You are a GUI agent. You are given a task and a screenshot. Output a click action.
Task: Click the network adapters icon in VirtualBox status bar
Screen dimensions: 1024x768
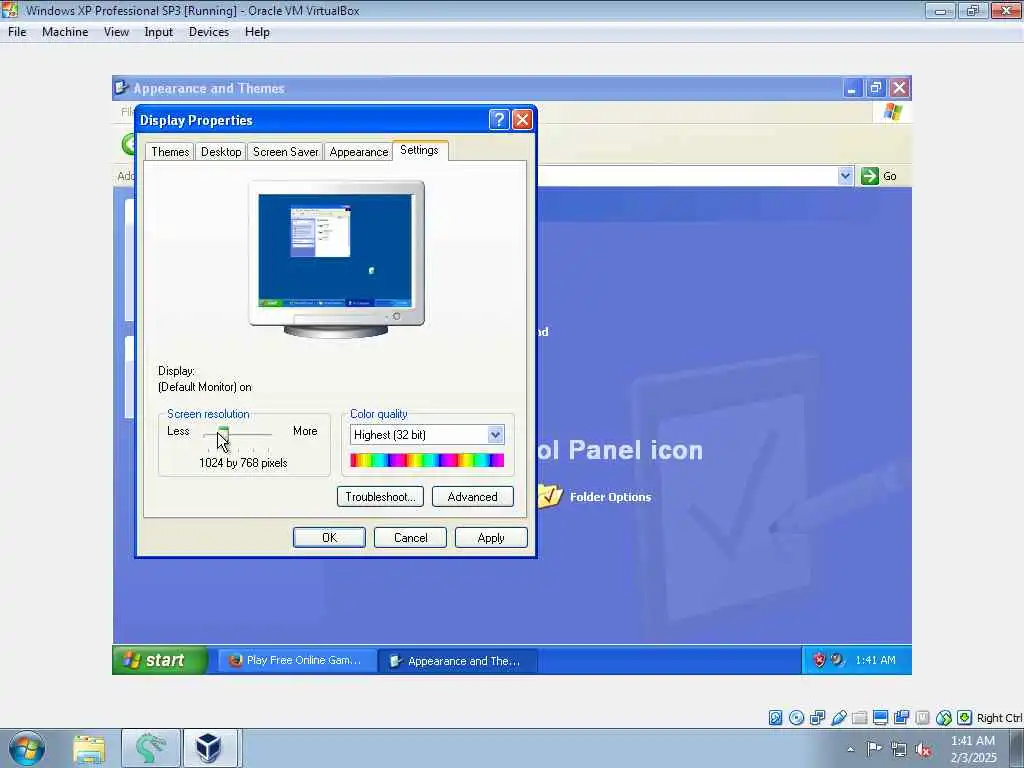tap(818, 718)
